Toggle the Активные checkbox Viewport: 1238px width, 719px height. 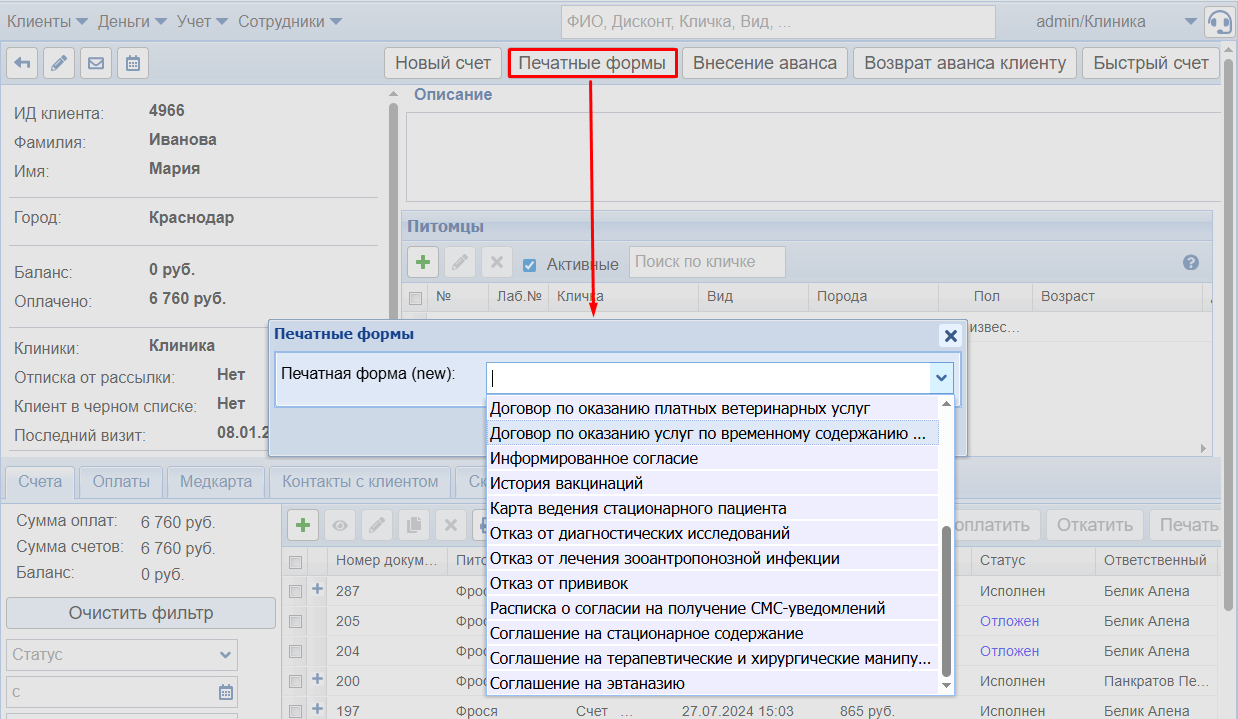point(531,265)
